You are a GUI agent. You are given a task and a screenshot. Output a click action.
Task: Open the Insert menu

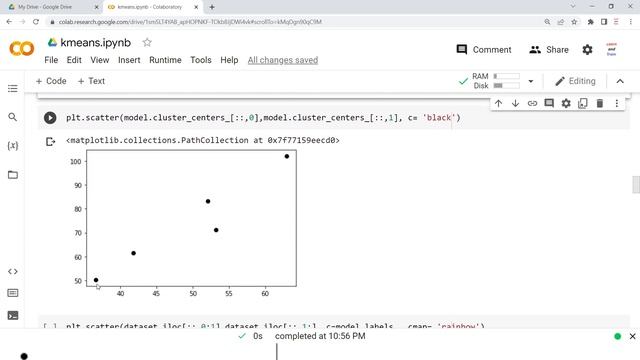click(129, 60)
